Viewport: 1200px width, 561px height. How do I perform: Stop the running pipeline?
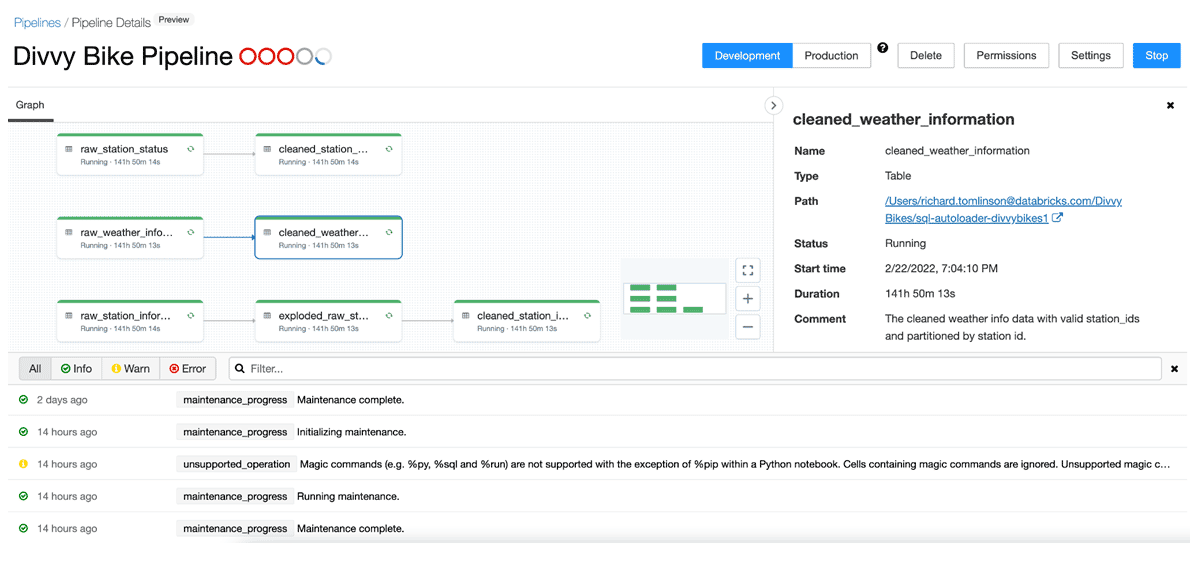click(1156, 56)
